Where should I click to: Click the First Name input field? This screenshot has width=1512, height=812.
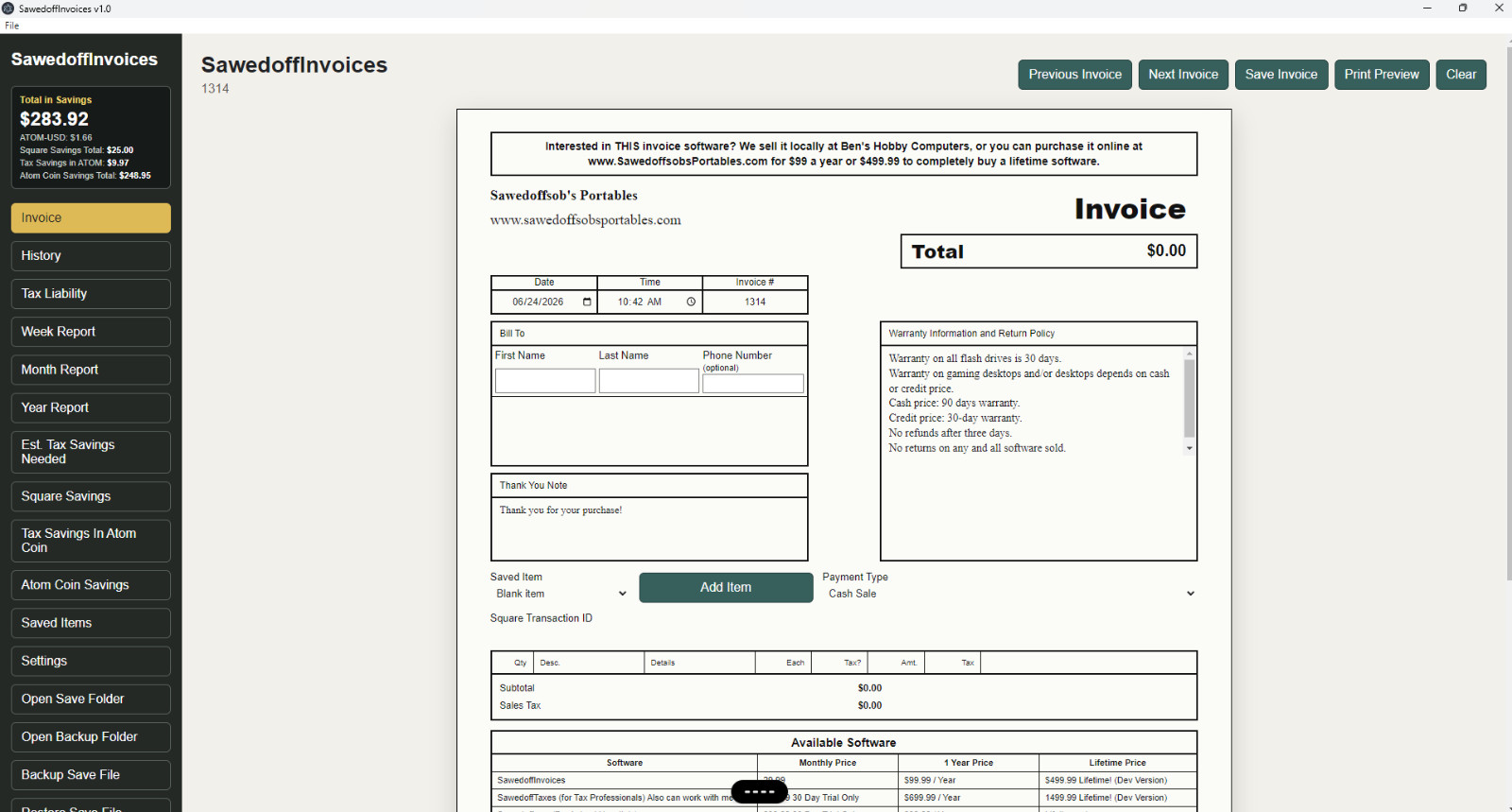545,381
